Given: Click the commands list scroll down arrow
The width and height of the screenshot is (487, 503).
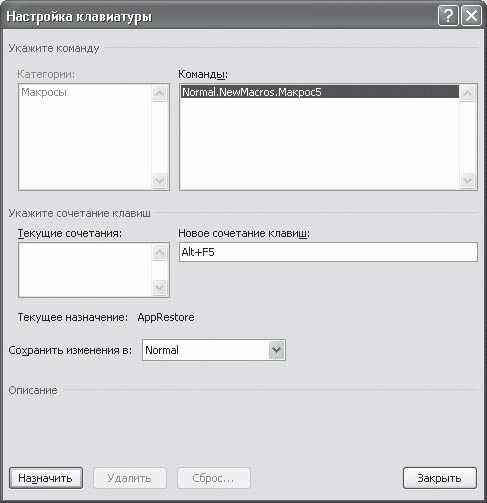Looking at the screenshot, I should coord(467,180).
